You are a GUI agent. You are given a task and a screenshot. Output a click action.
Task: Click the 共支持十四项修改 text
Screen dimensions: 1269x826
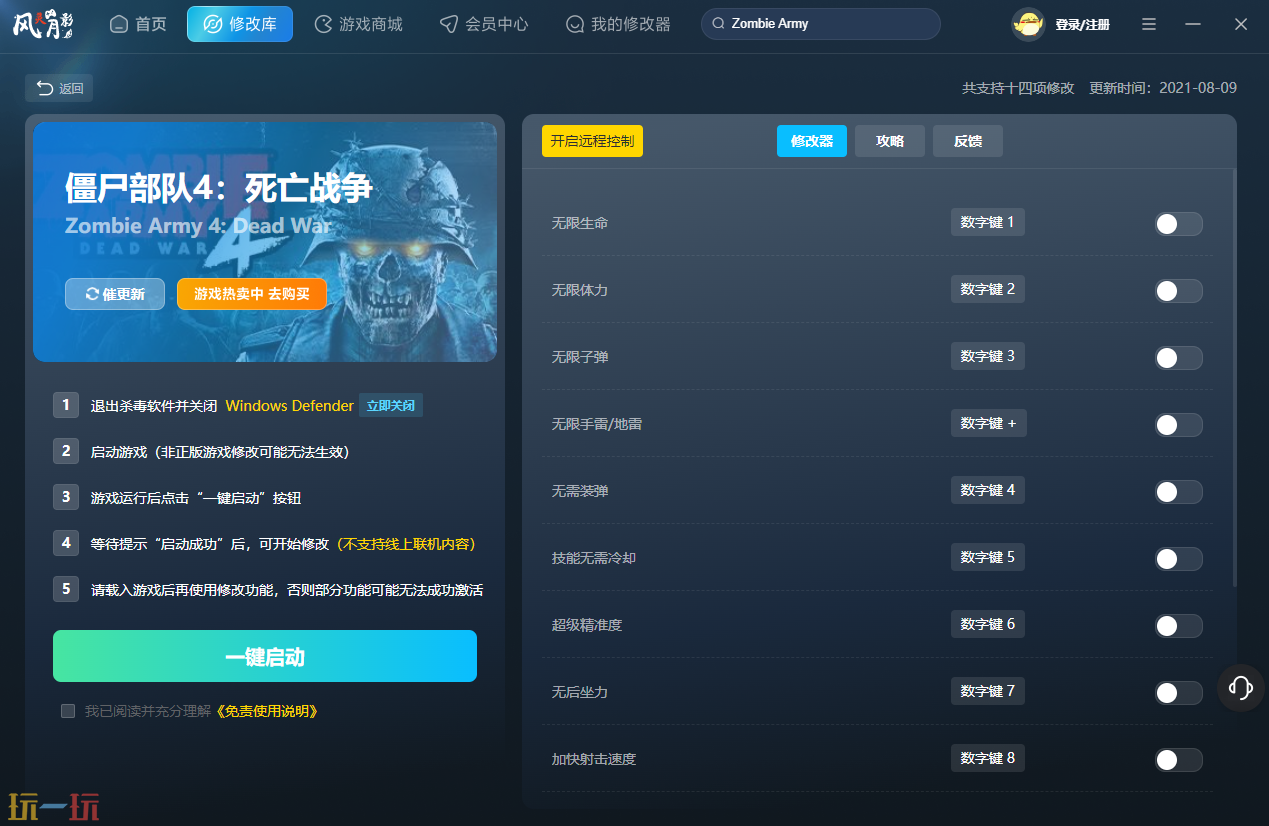coord(1018,88)
